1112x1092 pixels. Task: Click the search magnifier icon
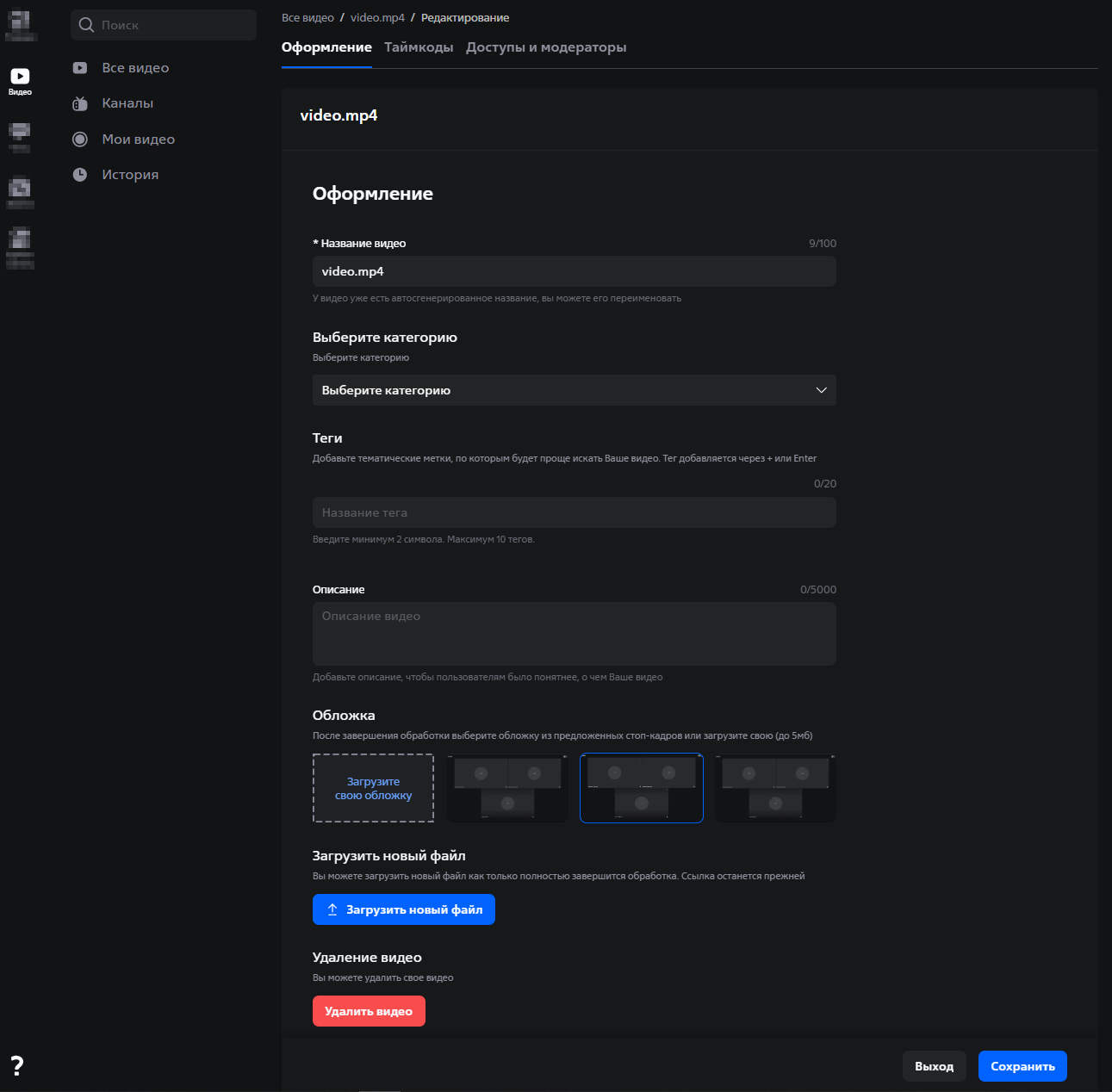tap(86, 25)
